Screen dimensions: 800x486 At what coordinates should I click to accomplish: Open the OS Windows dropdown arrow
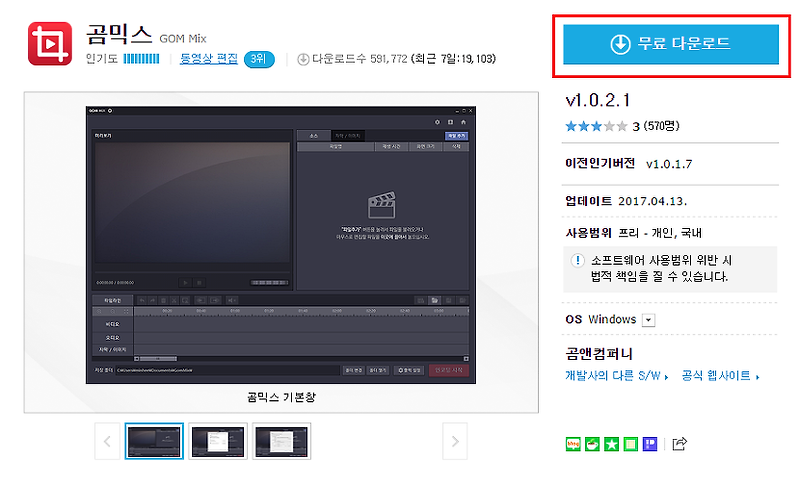(x=648, y=320)
